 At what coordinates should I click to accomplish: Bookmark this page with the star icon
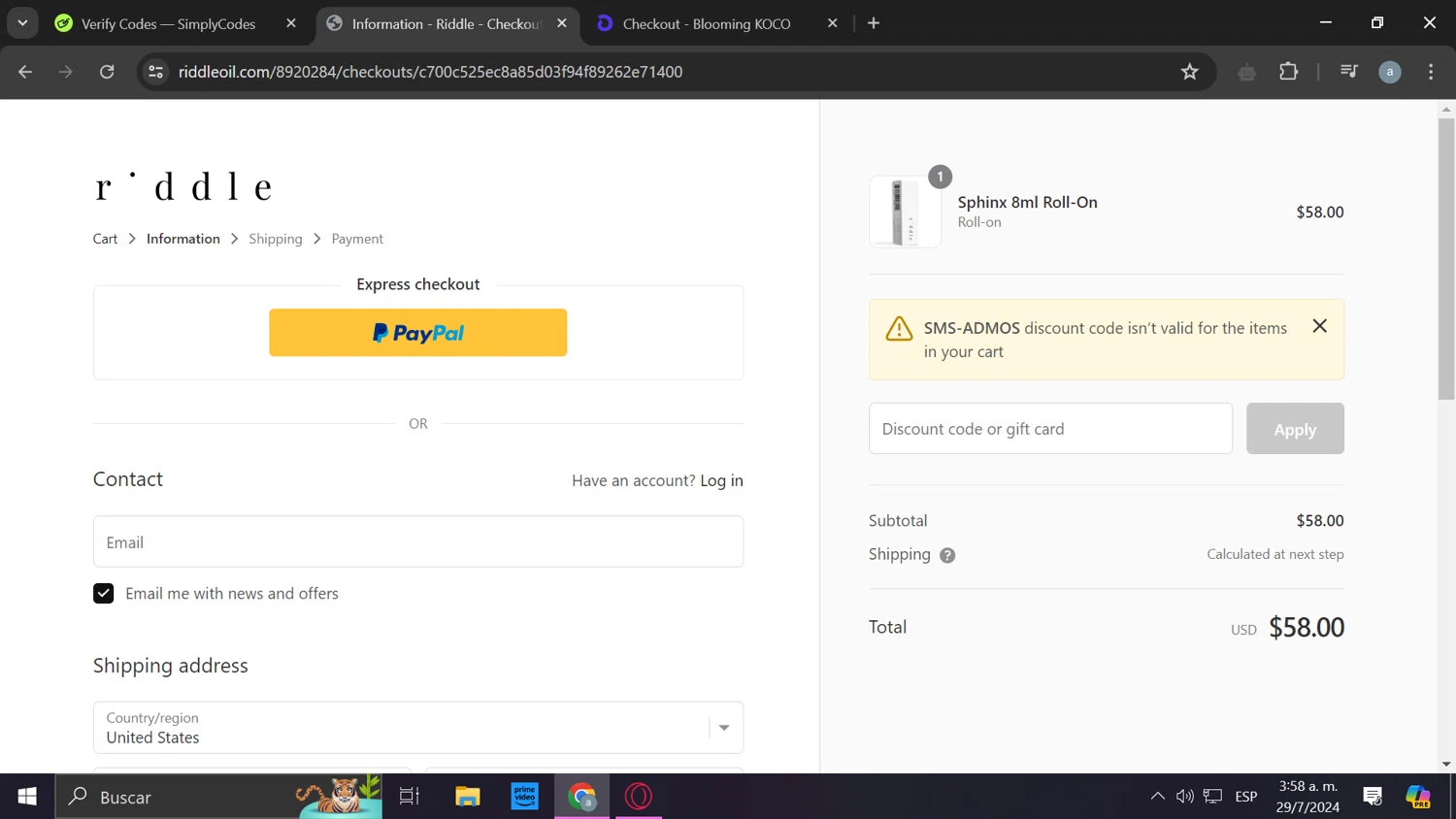(x=1189, y=72)
